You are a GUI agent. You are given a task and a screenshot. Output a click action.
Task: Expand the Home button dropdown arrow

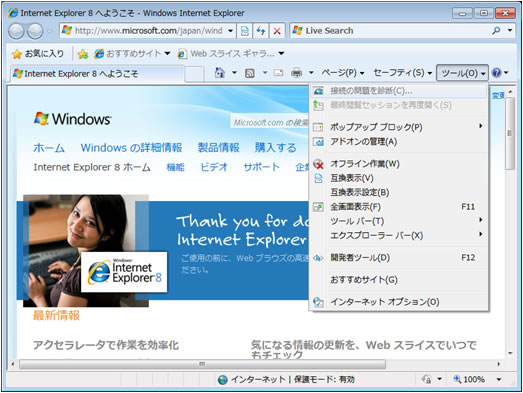[x=234, y=73]
